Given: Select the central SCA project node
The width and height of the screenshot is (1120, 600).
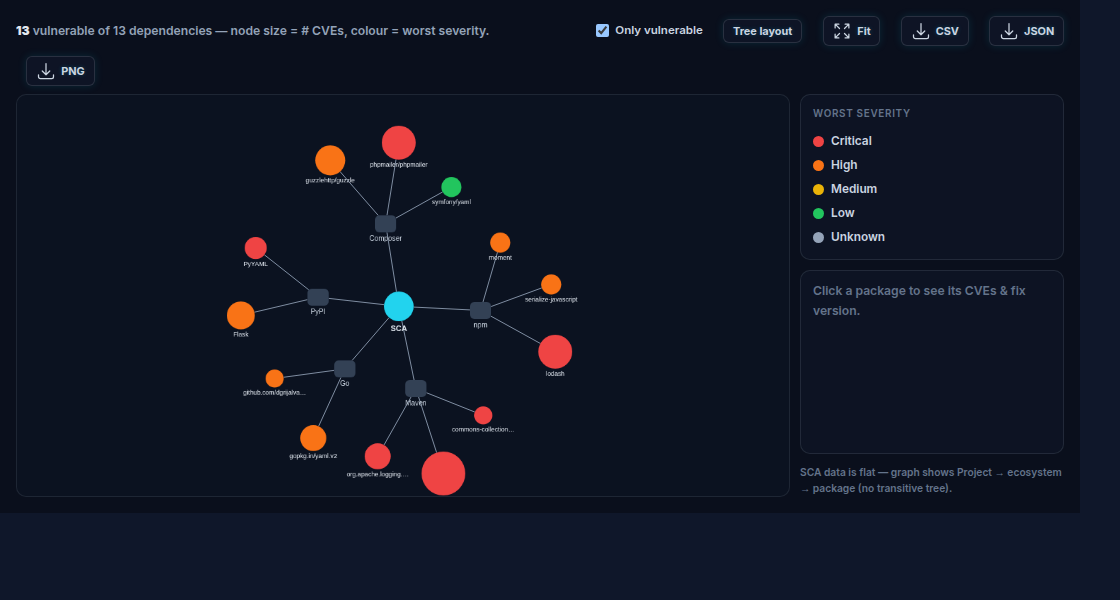Looking at the screenshot, I should tap(399, 306).
